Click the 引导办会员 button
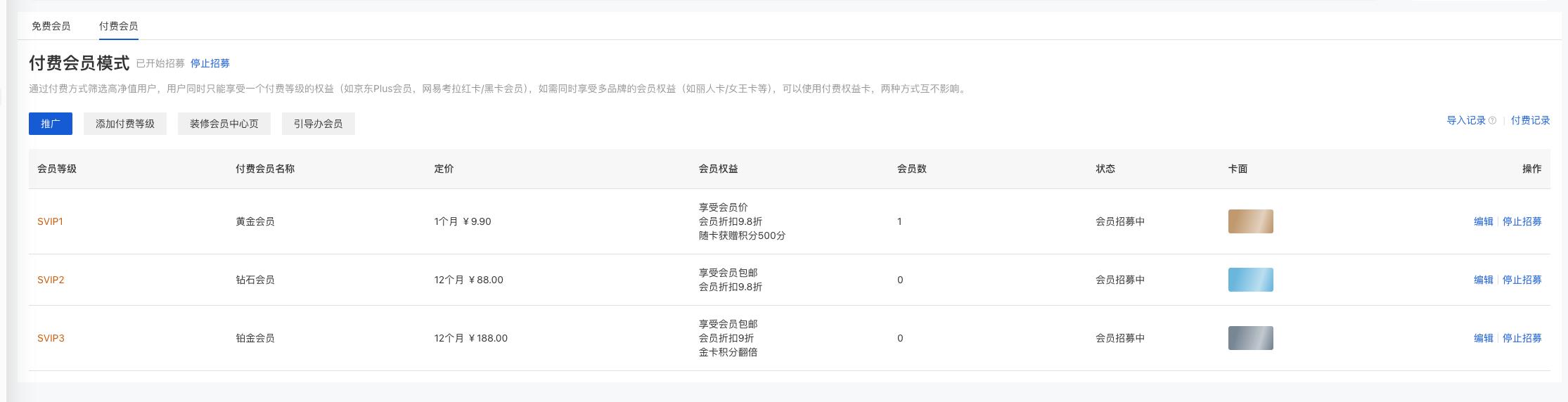1568x402 pixels. tap(319, 124)
